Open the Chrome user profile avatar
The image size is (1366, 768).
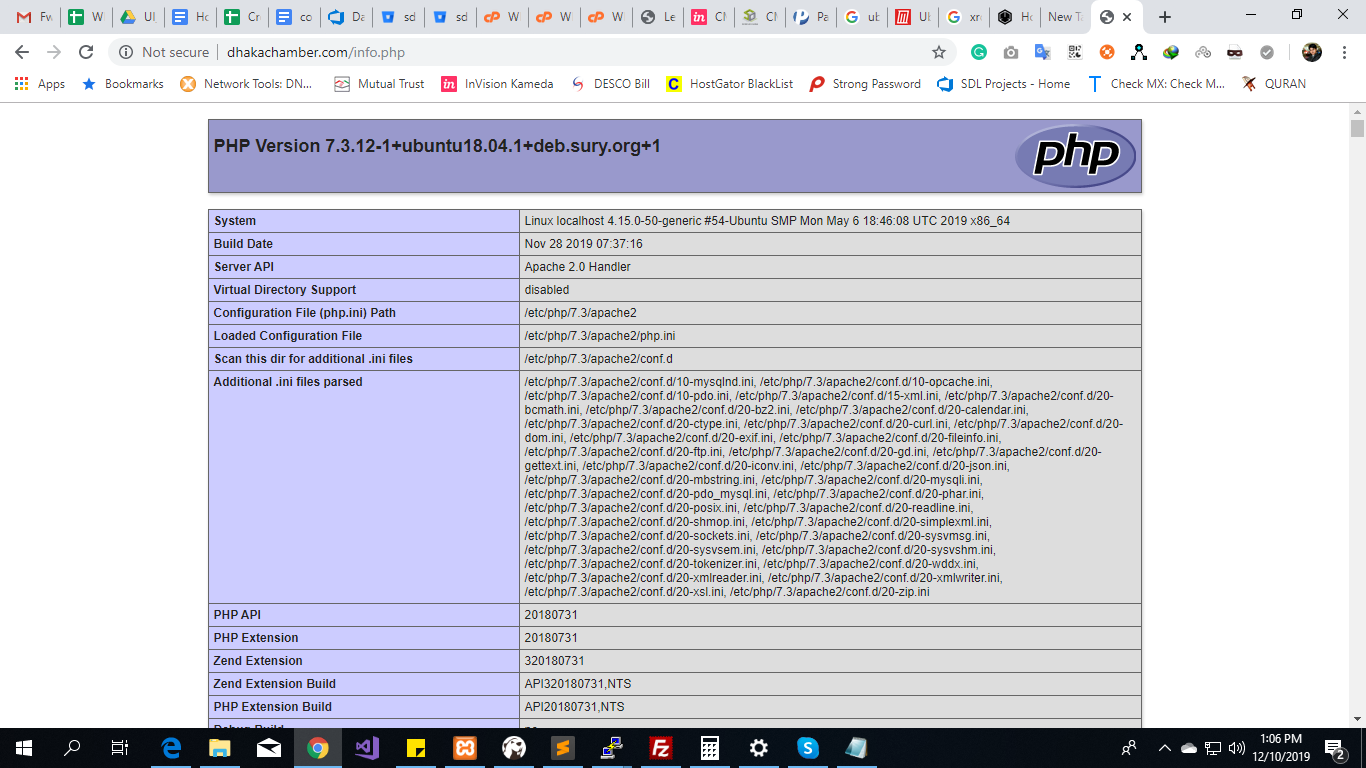coord(1311,52)
